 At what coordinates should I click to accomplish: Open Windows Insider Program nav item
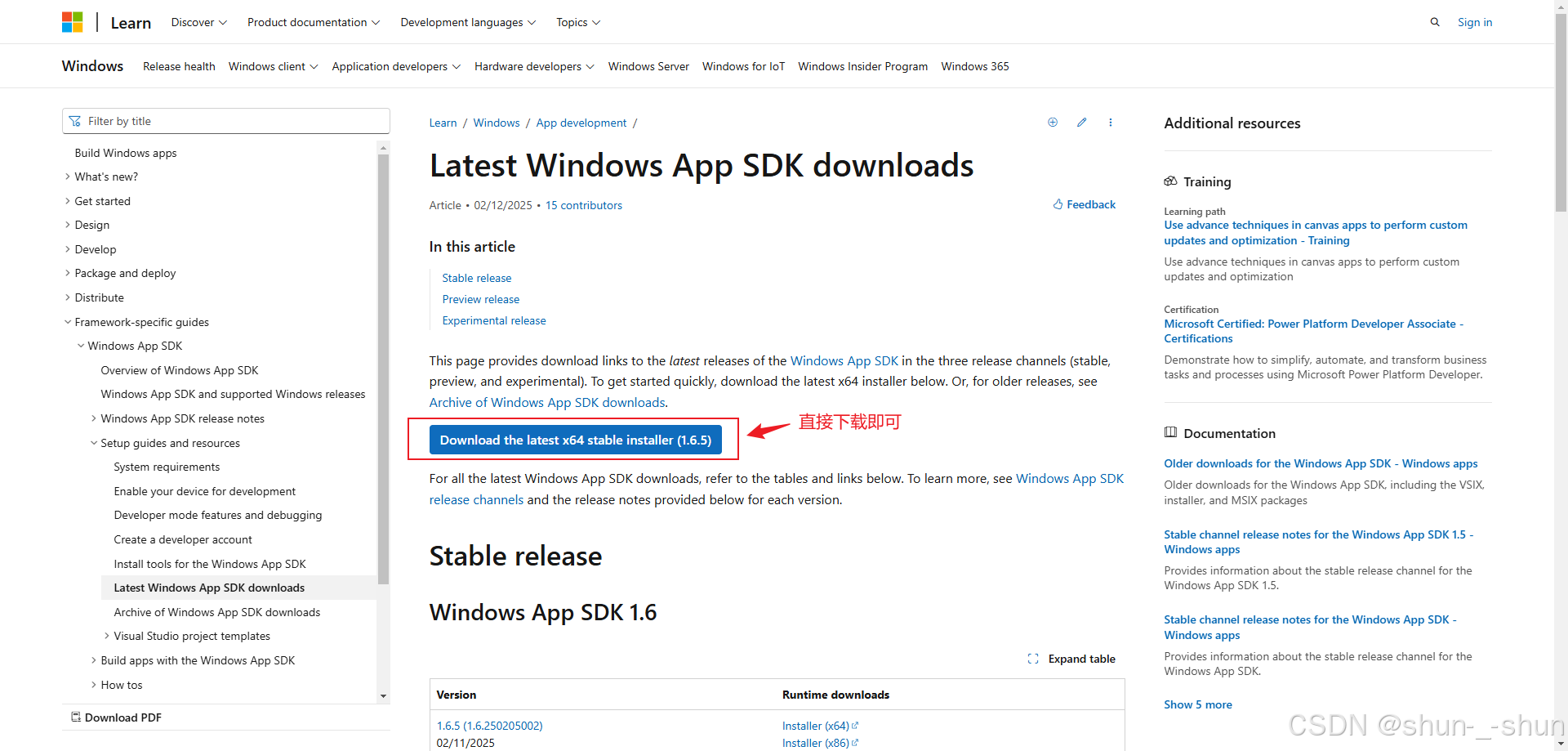(862, 66)
